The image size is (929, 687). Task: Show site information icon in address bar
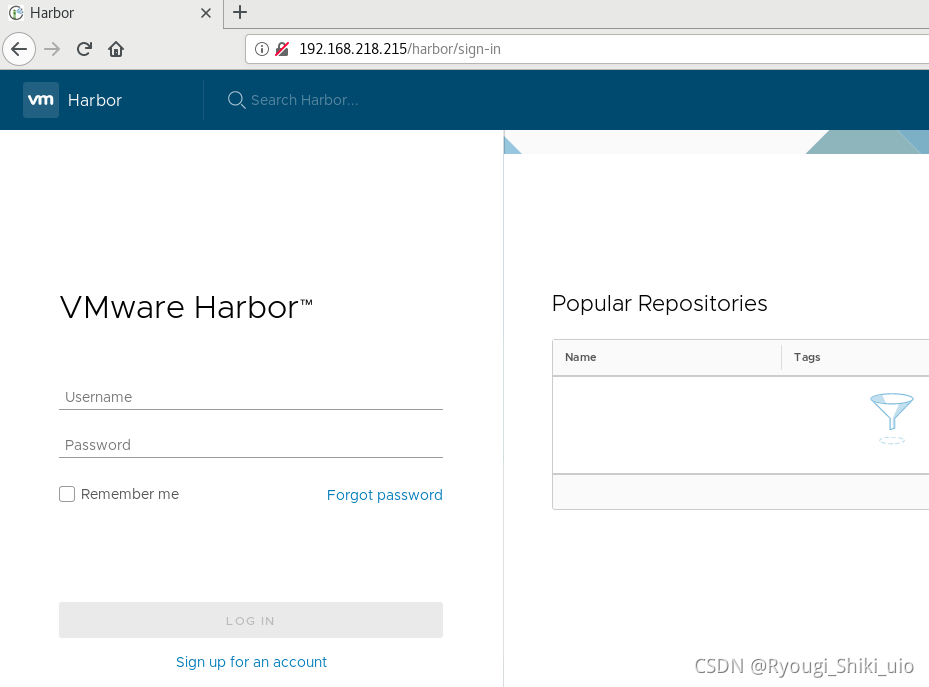pos(261,49)
